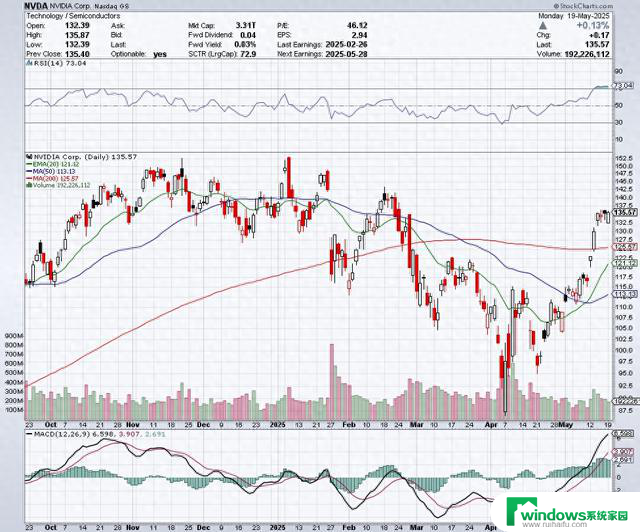Click the Open value 132.39
640x532 pixels.
tap(77, 25)
